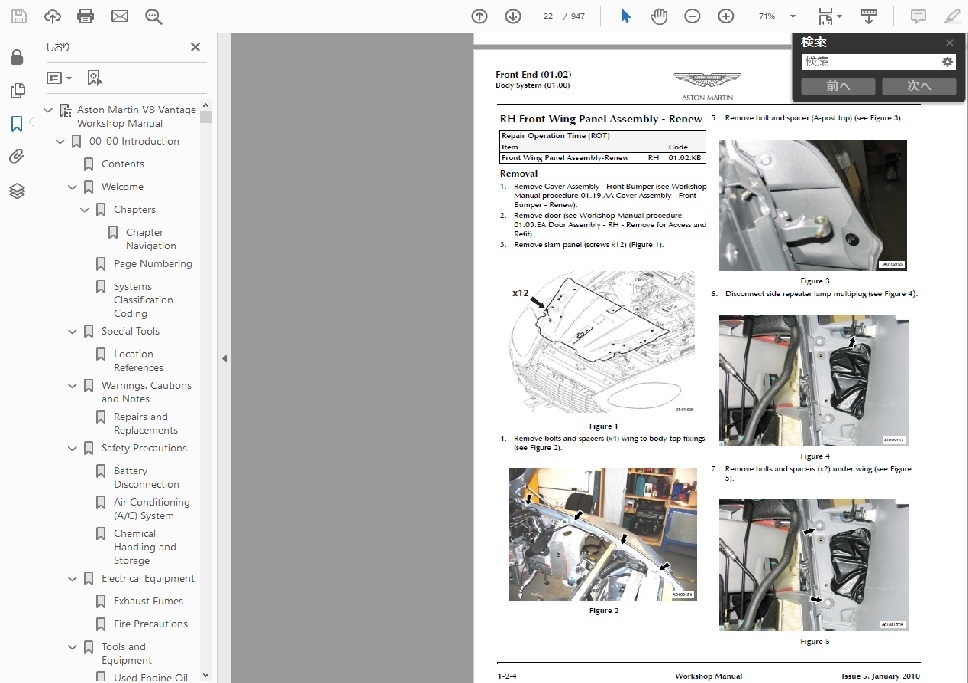The image size is (968, 683).
Task: Expand the Tools and Equipment bookmark
Action: (72, 647)
